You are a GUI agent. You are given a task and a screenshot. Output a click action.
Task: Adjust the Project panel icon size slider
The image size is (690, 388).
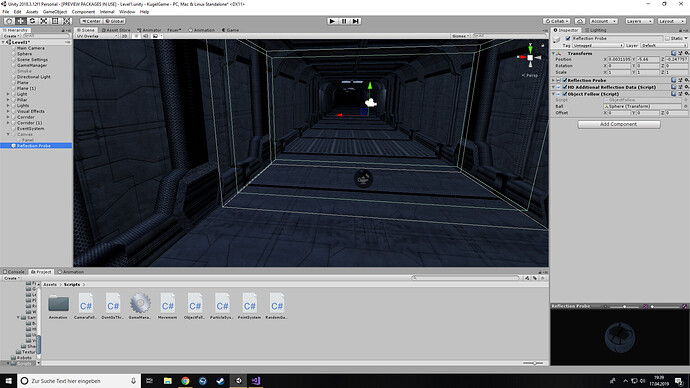pyautogui.click(x=534, y=363)
